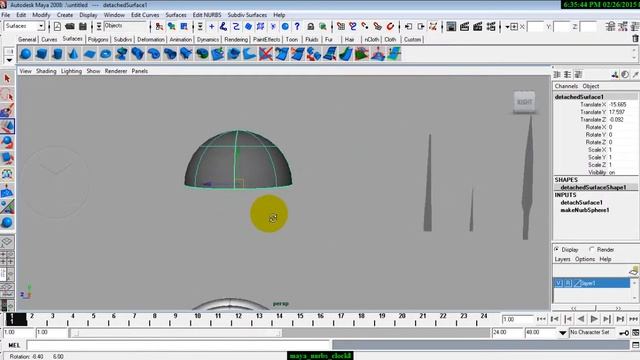The image size is (640, 360).
Task: Create a NURBS cube from the shelf
Action: (41, 54)
